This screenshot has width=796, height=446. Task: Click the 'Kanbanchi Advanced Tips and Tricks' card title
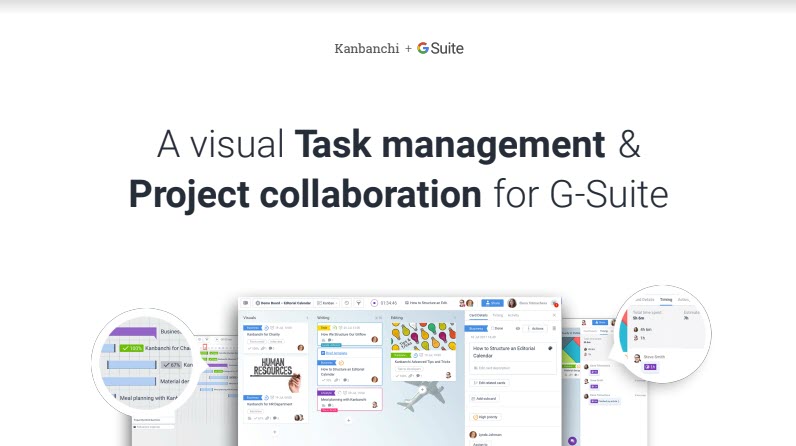(x=422, y=362)
